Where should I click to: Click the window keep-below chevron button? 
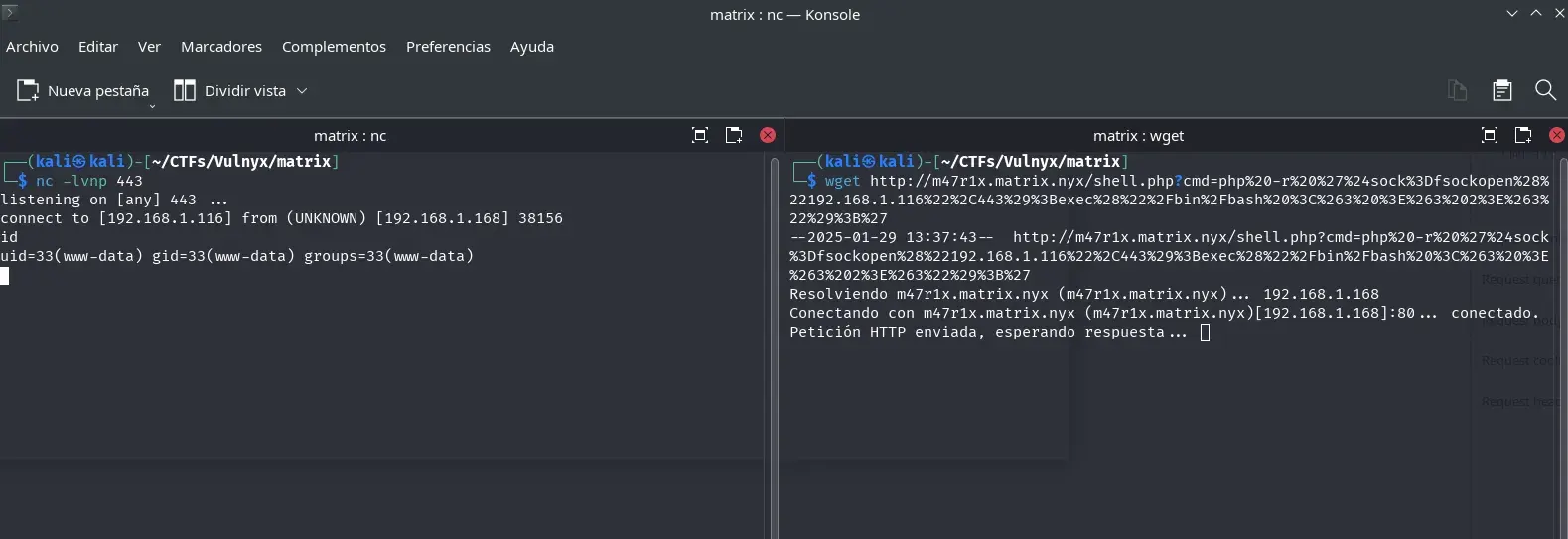coord(1512,14)
